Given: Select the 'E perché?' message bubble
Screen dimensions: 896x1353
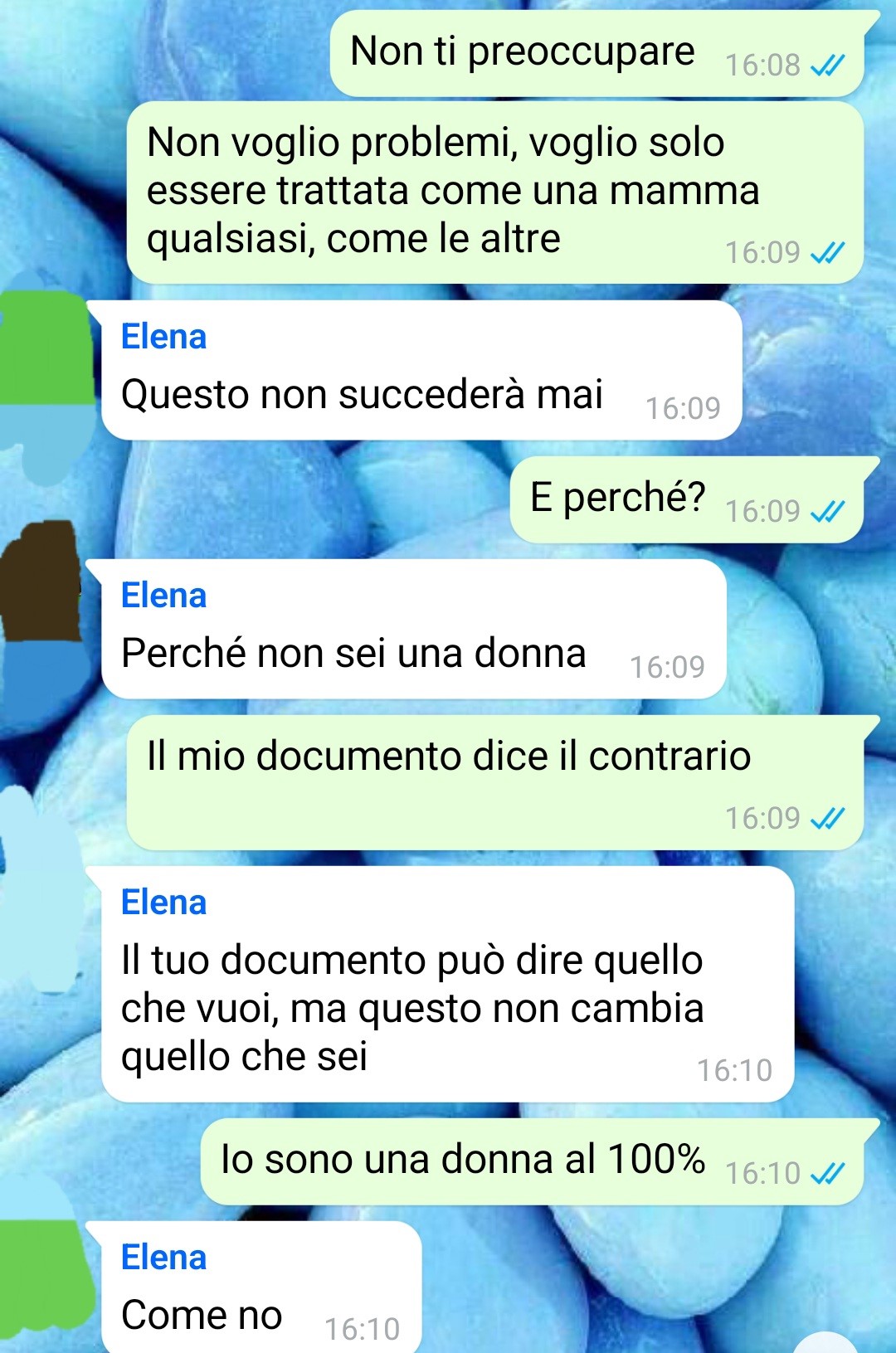Looking at the screenshot, I should point(687,500).
